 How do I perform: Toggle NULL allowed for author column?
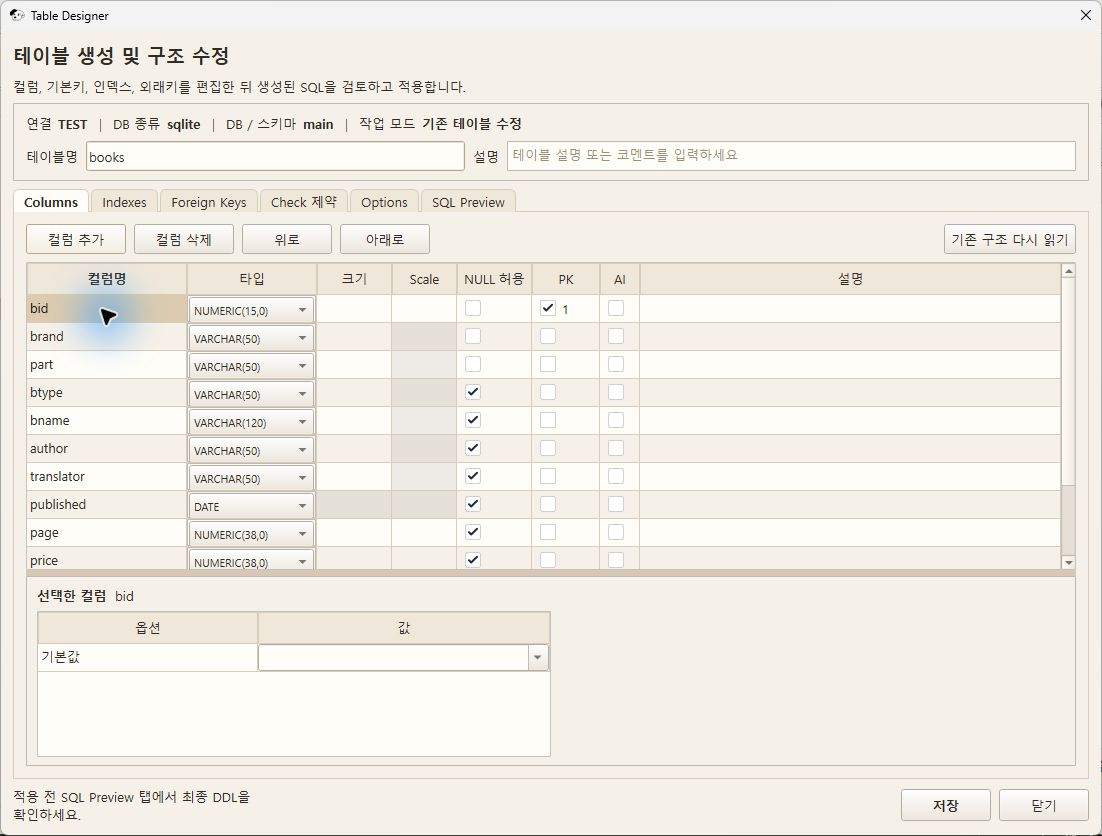point(473,448)
